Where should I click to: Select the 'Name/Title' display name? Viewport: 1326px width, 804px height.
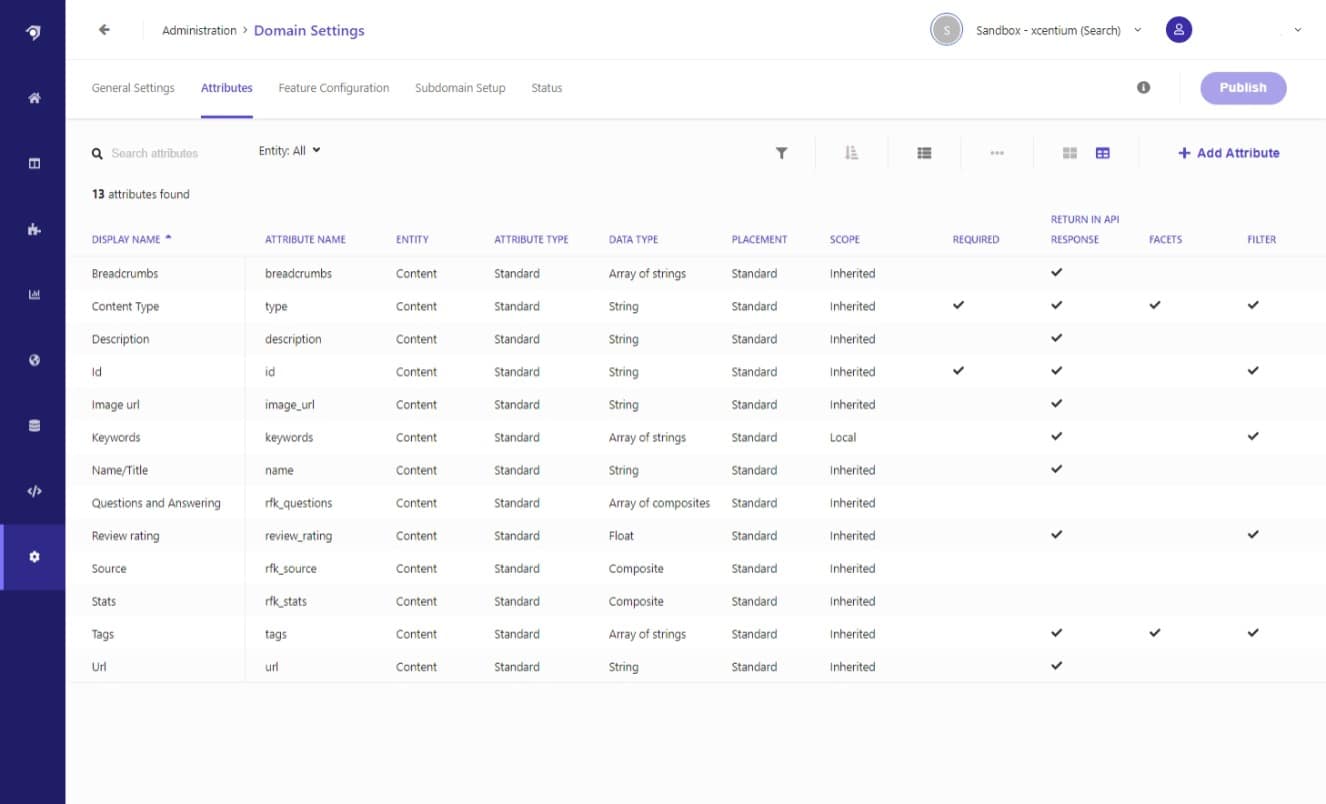(120, 470)
